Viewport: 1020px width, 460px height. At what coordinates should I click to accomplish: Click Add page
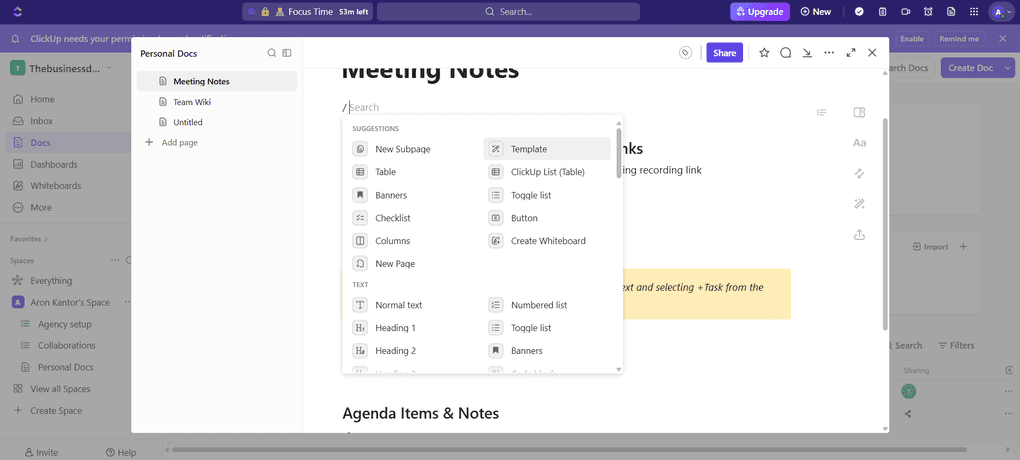171,142
